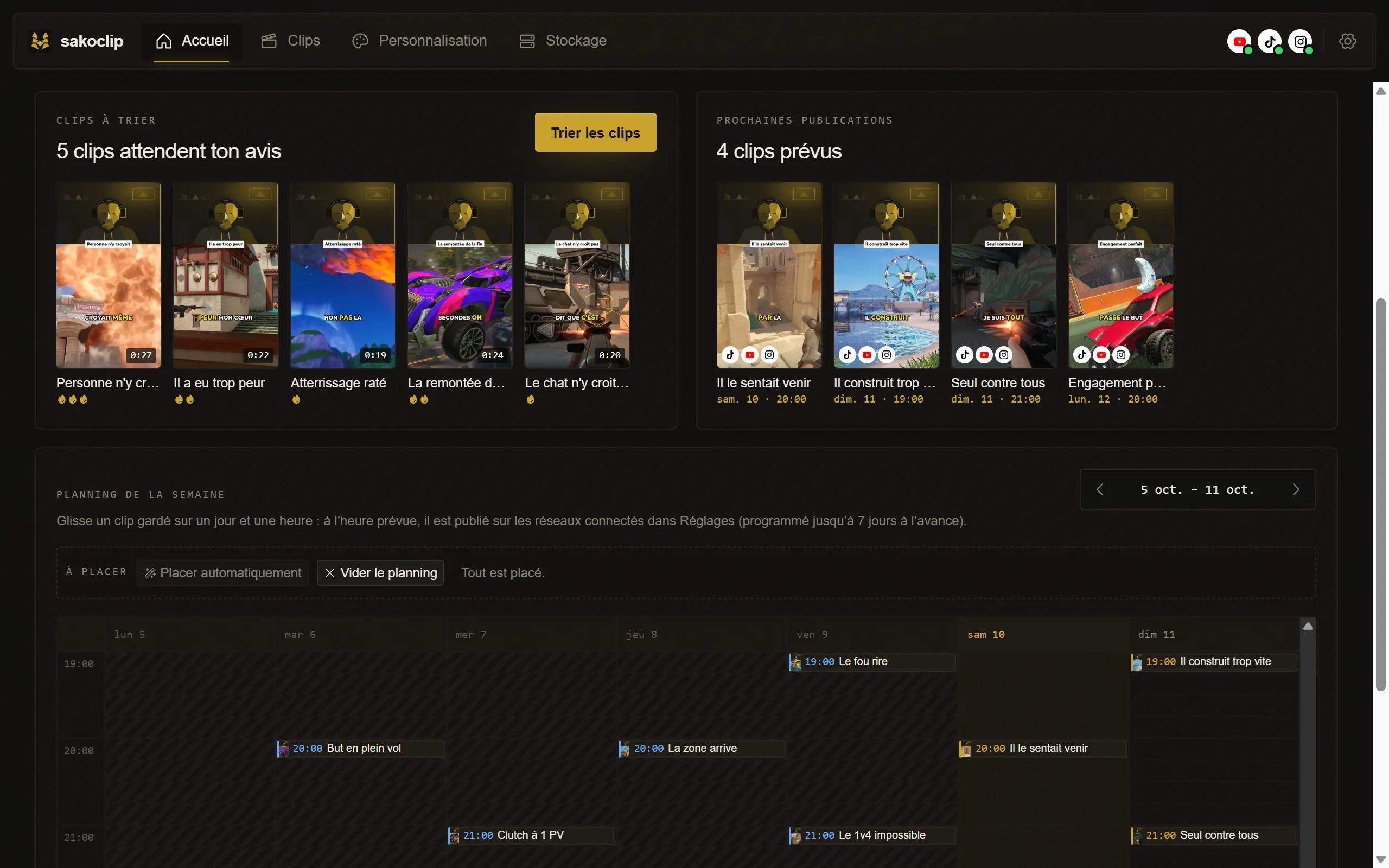The image size is (1389, 868).
Task: Click Vider le planning button
Action: pos(380,573)
